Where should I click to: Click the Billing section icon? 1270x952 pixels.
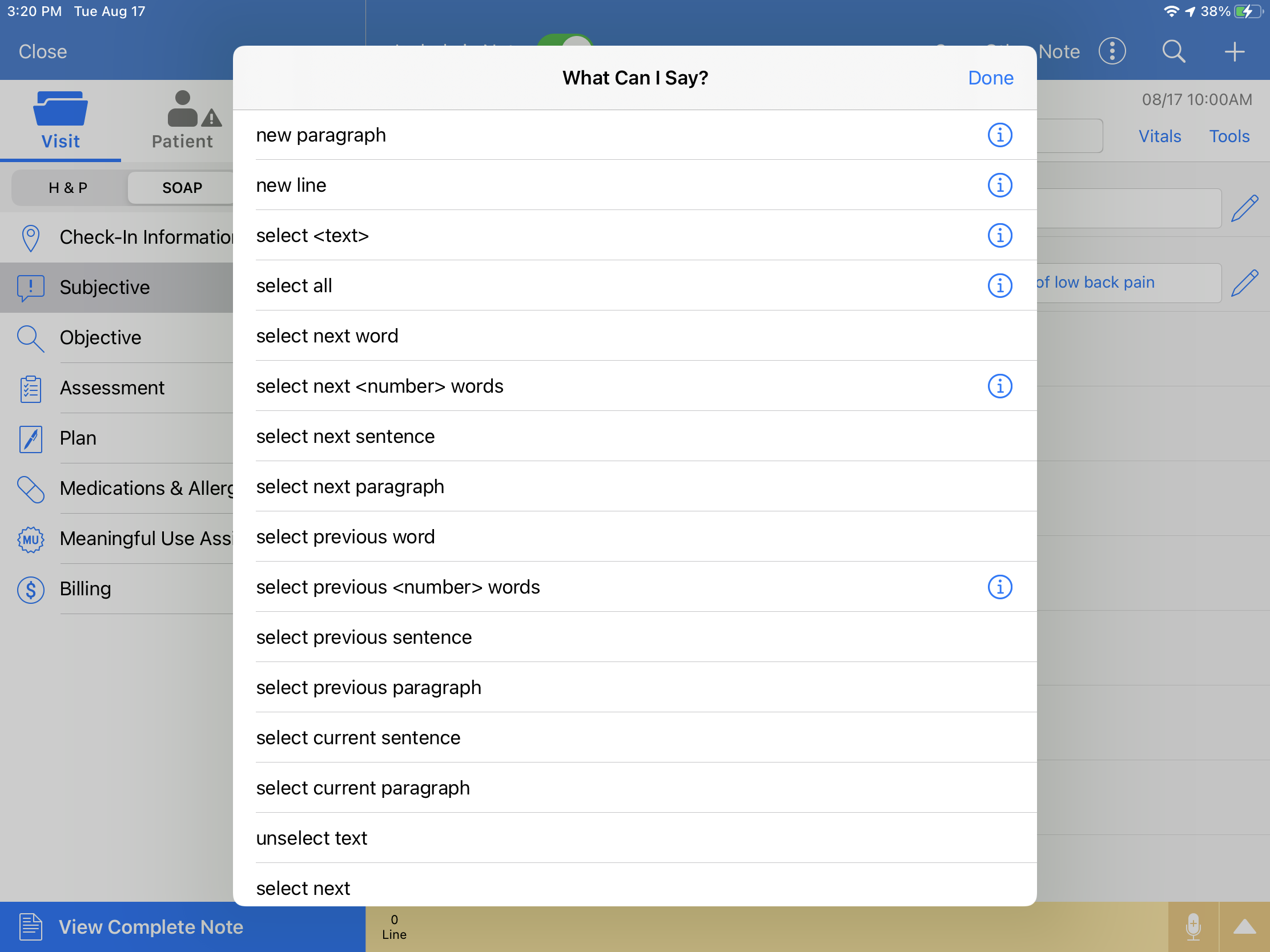tap(31, 588)
